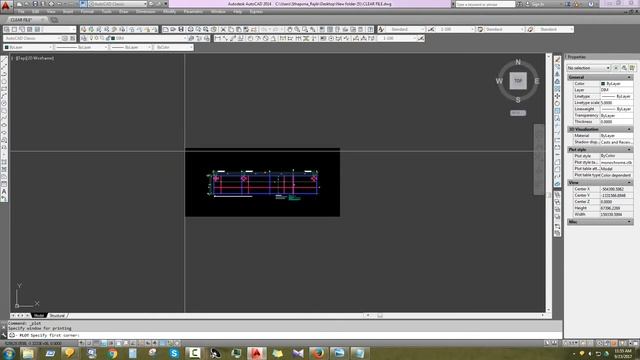Toggle Infer Constraints in status bar
Viewport: 640px width, 360px height.
[82, 343]
